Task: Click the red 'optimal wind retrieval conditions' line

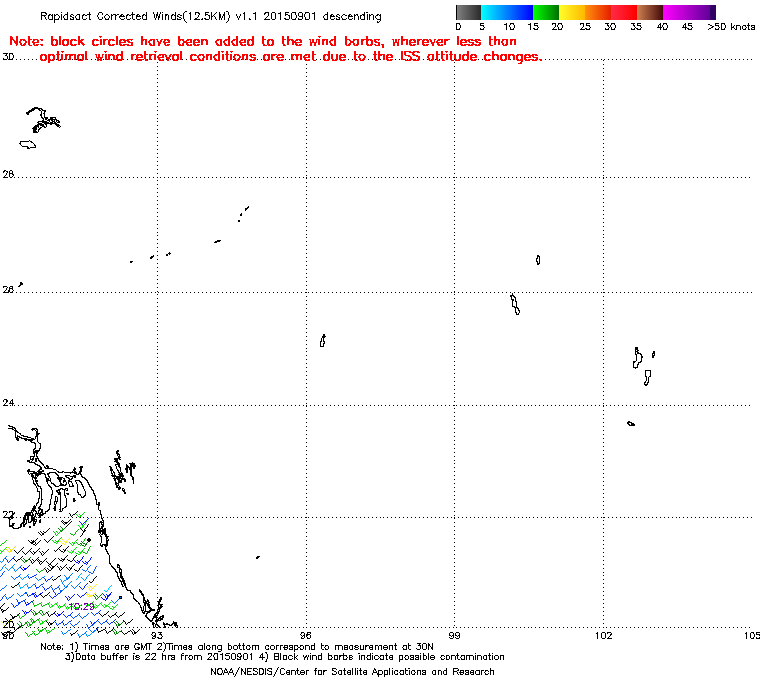Action: [x=290, y=57]
